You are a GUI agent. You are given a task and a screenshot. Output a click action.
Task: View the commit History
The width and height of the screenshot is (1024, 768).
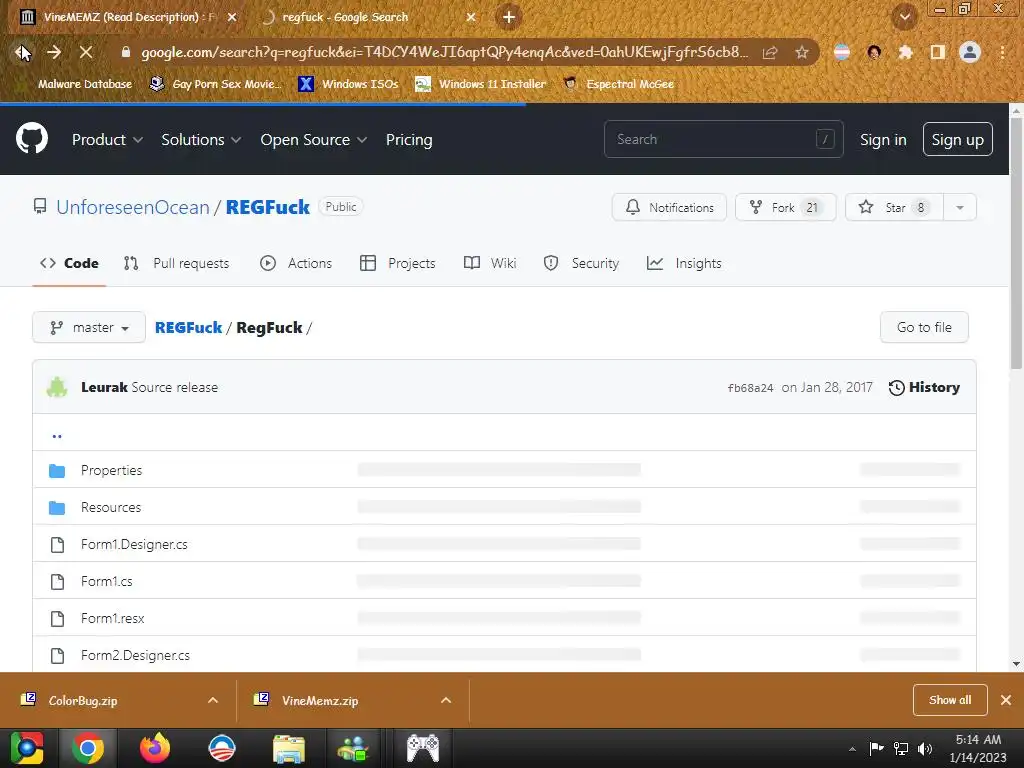[924, 387]
